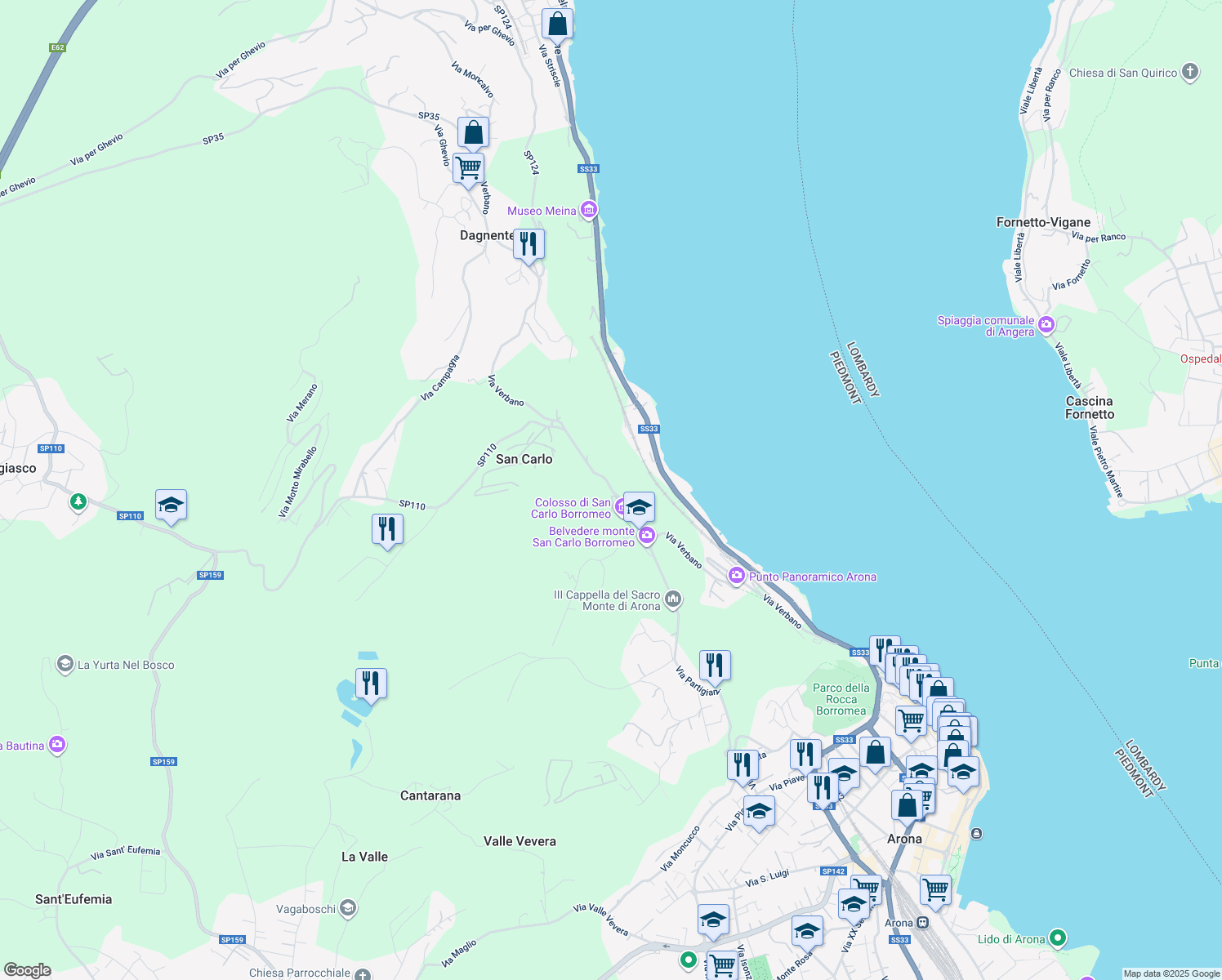Open the Vagaboschi school marker

348,908
